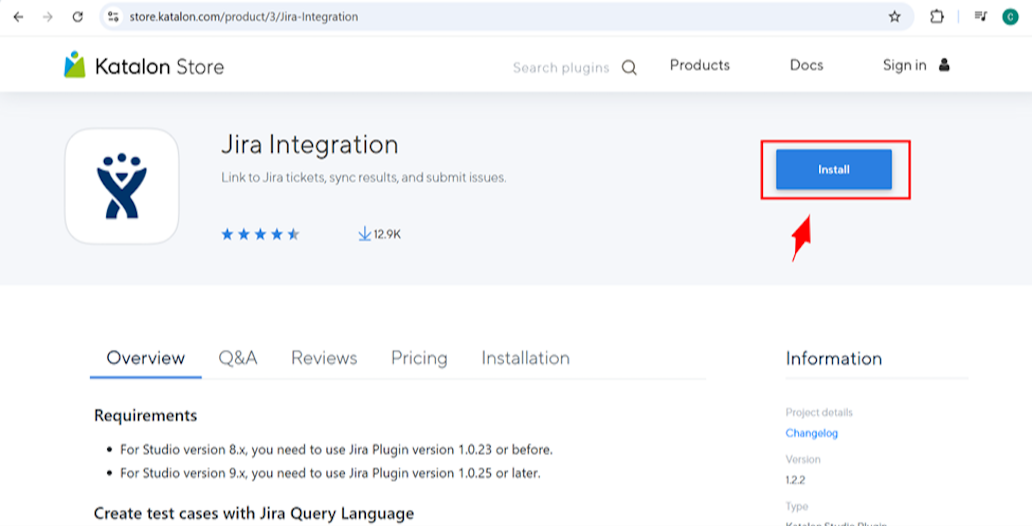The height and width of the screenshot is (526, 1032).
Task: Click the Jira Integration title
Action: point(309,145)
